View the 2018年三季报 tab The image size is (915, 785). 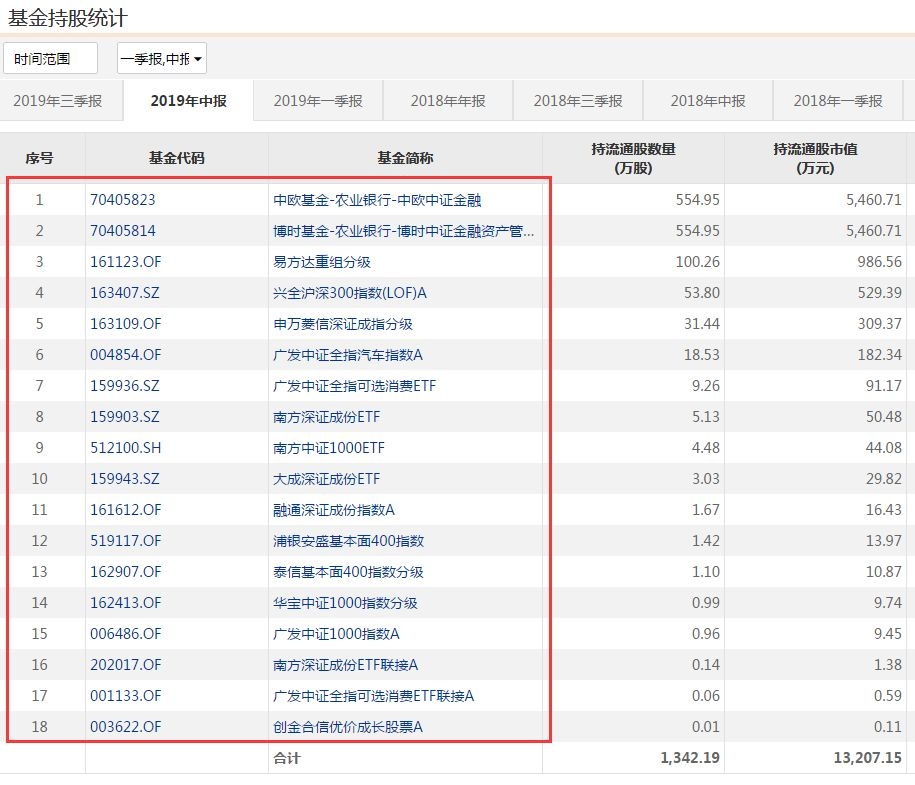point(577,101)
